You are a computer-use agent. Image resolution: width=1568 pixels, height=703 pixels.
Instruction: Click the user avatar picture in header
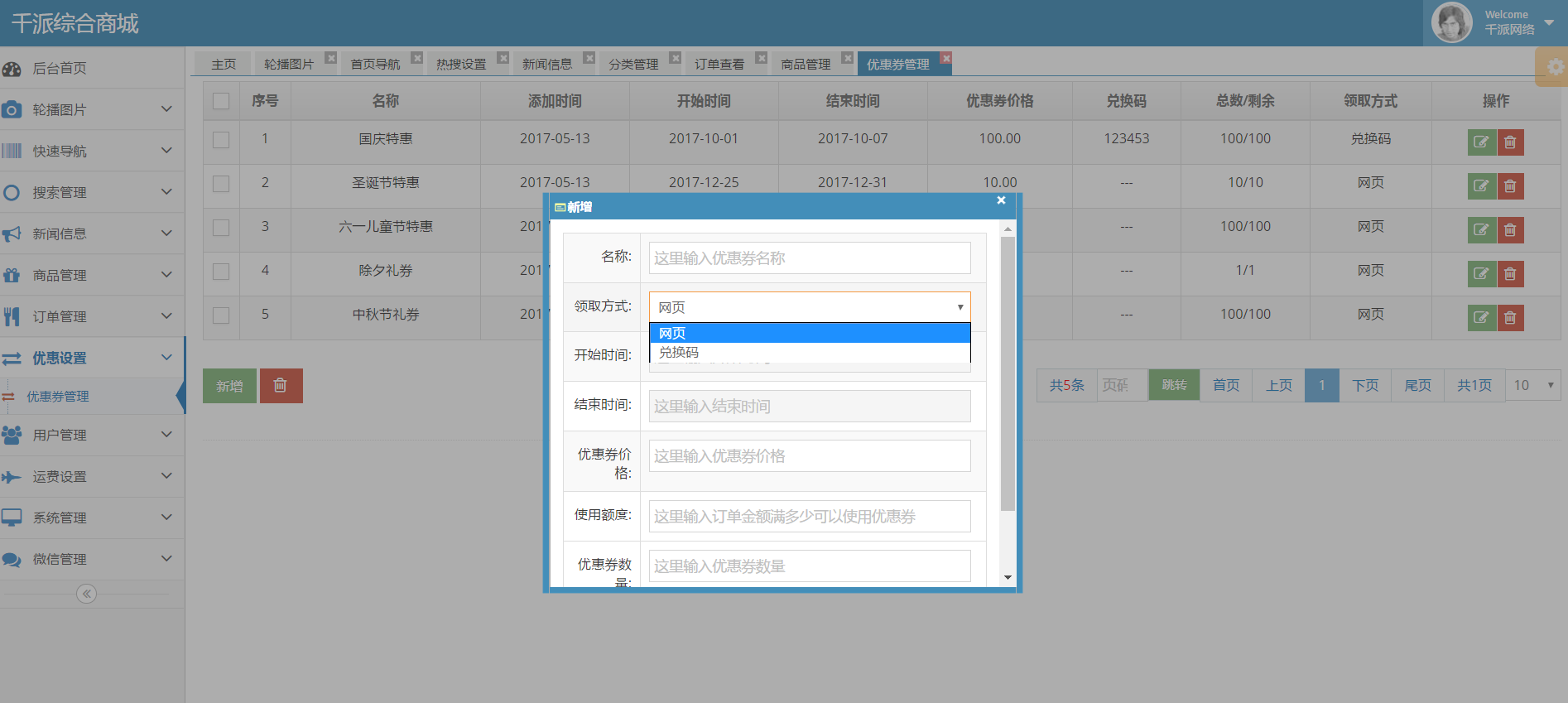click(x=1451, y=22)
